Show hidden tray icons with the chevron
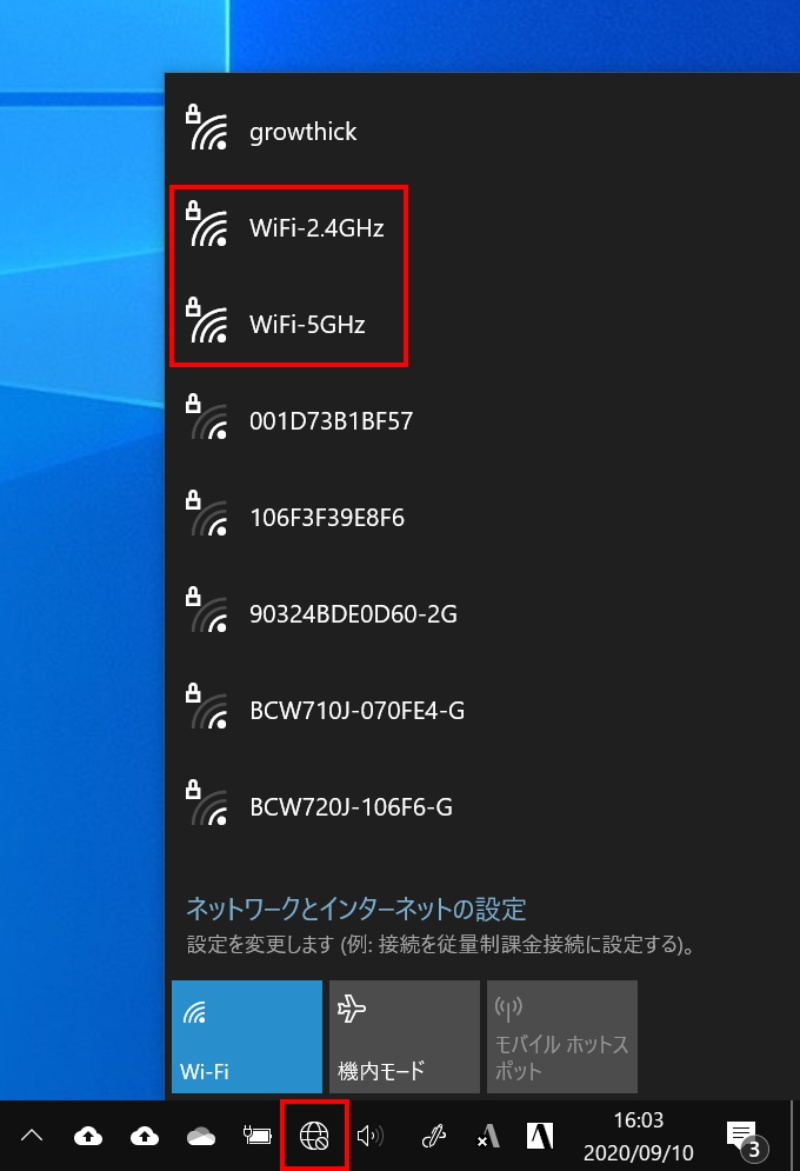Image resolution: width=800 pixels, height=1171 pixels. point(31,1136)
